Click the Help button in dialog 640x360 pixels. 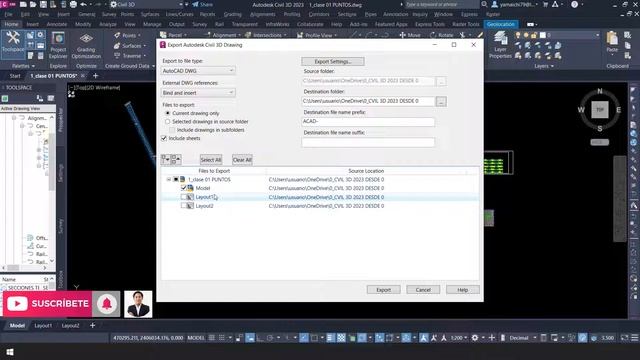click(x=462, y=290)
